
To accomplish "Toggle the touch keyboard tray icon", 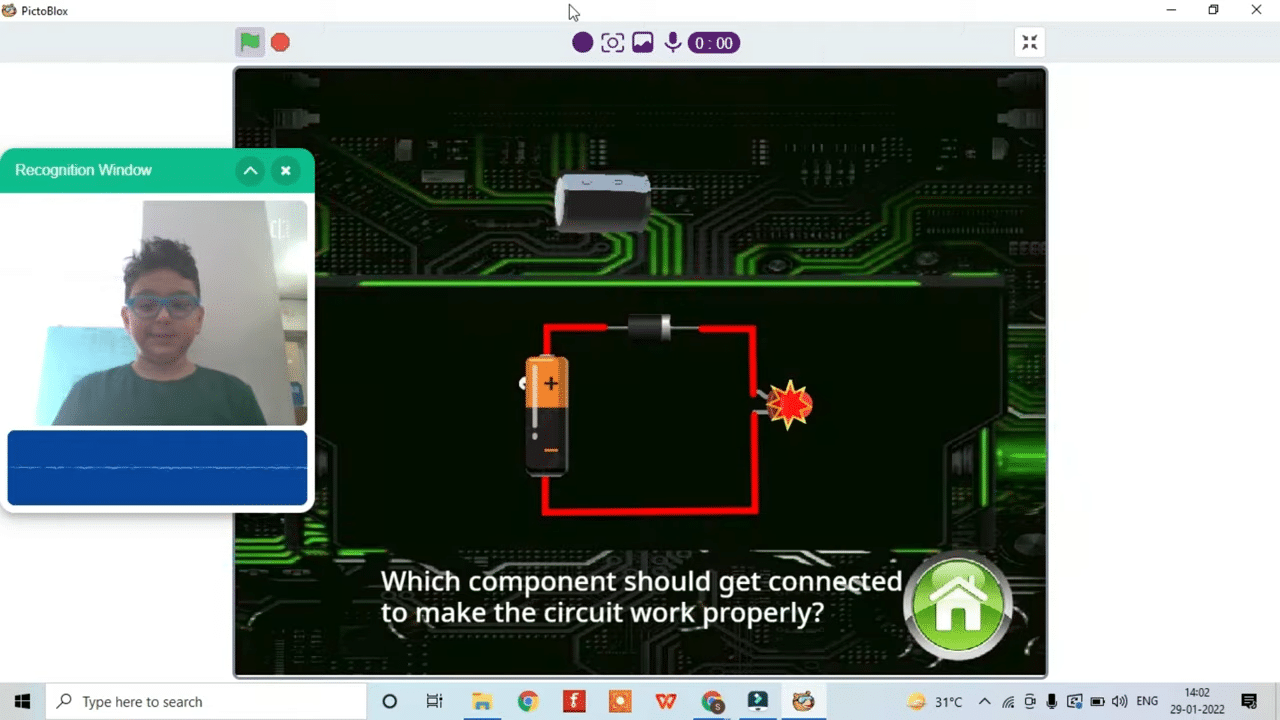I will tap(1074, 701).
